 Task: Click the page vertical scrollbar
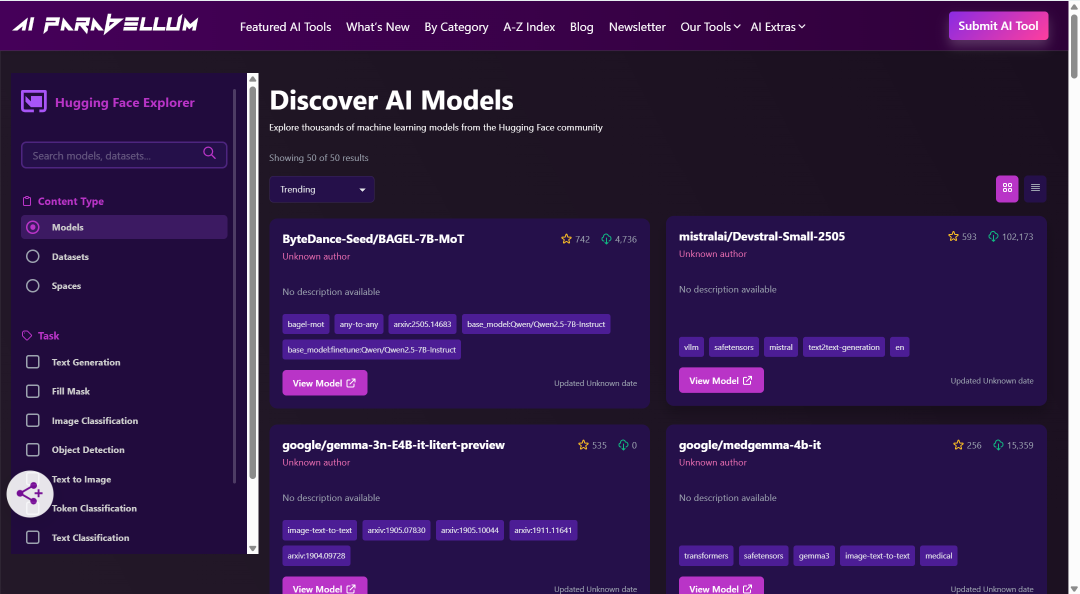1073,45
